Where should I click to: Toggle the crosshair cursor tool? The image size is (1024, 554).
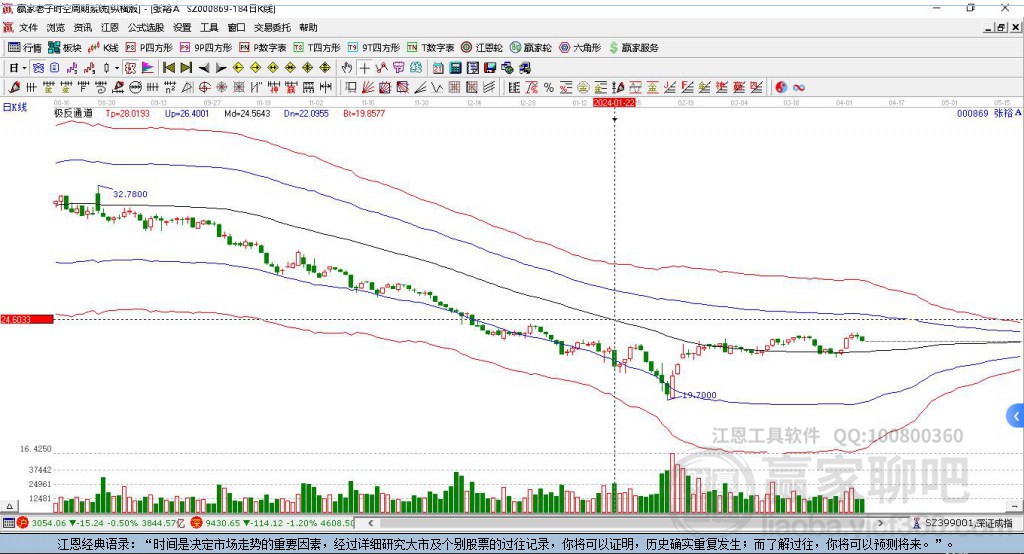(x=364, y=68)
